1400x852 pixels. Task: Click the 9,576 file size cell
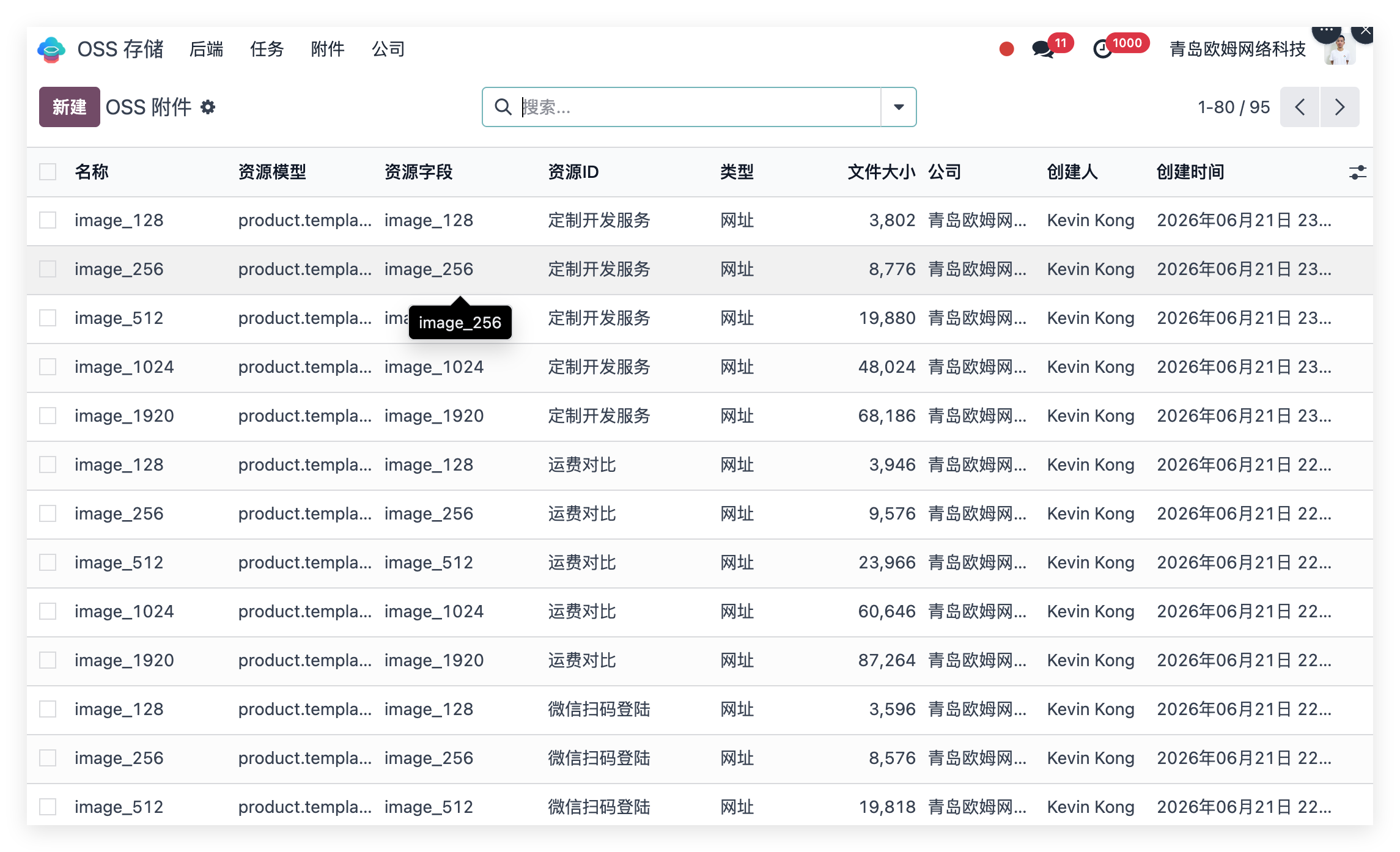pos(892,513)
